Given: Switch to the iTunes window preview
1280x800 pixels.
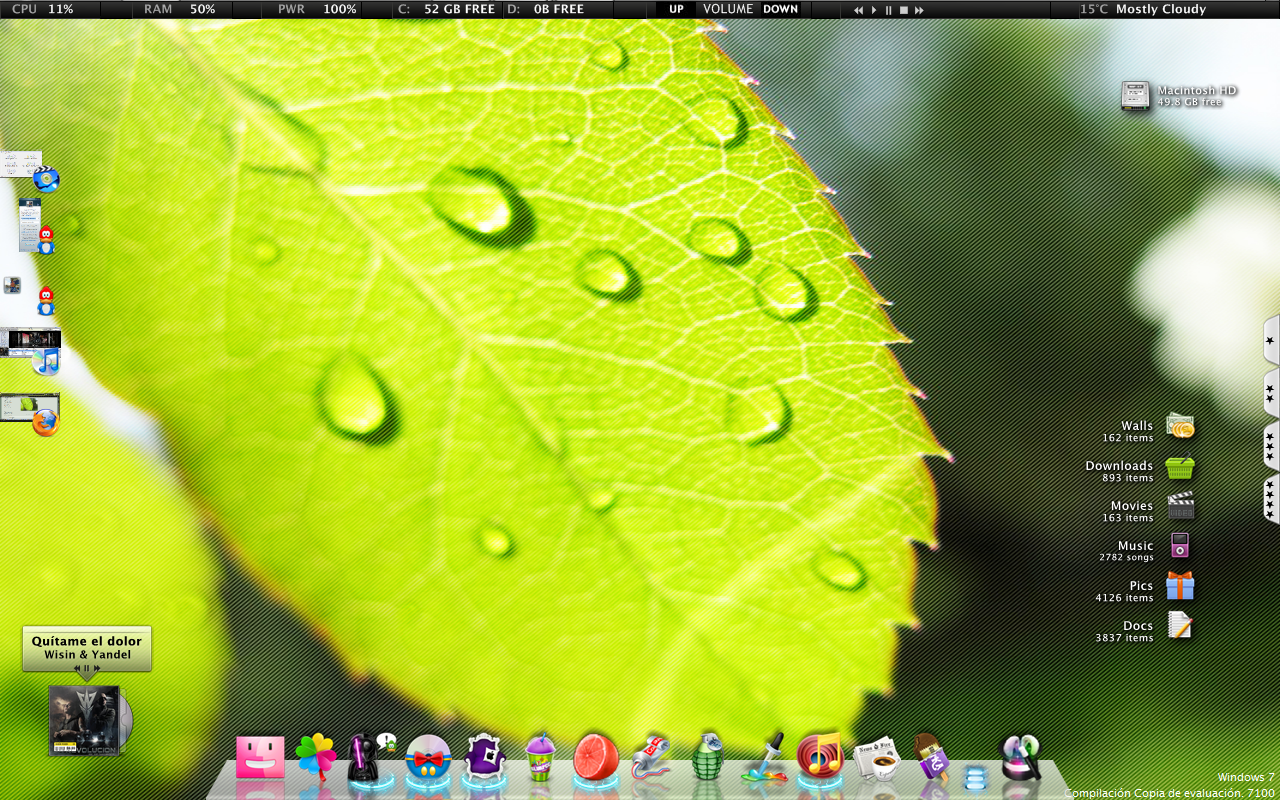Looking at the screenshot, I should pos(30,351).
